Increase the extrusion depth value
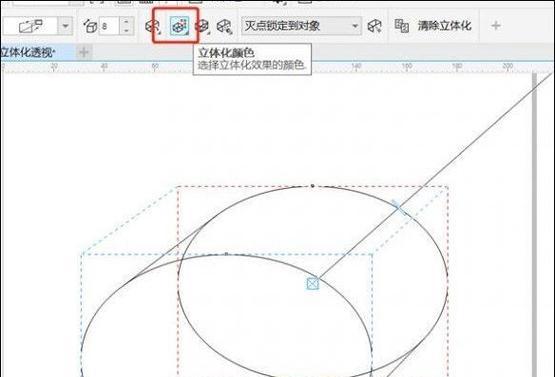 click(x=127, y=22)
